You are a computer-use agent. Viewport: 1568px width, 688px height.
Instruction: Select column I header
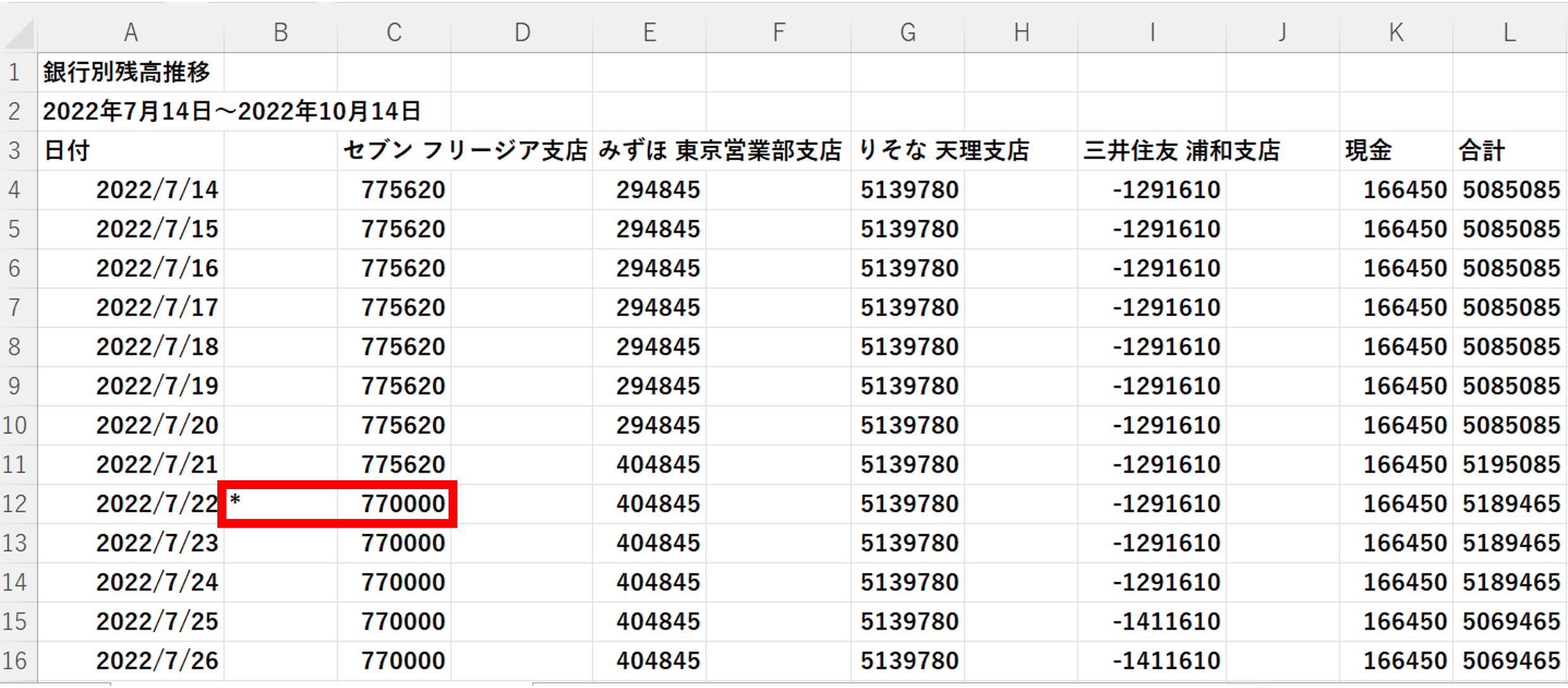pyautogui.click(x=1152, y=32)
